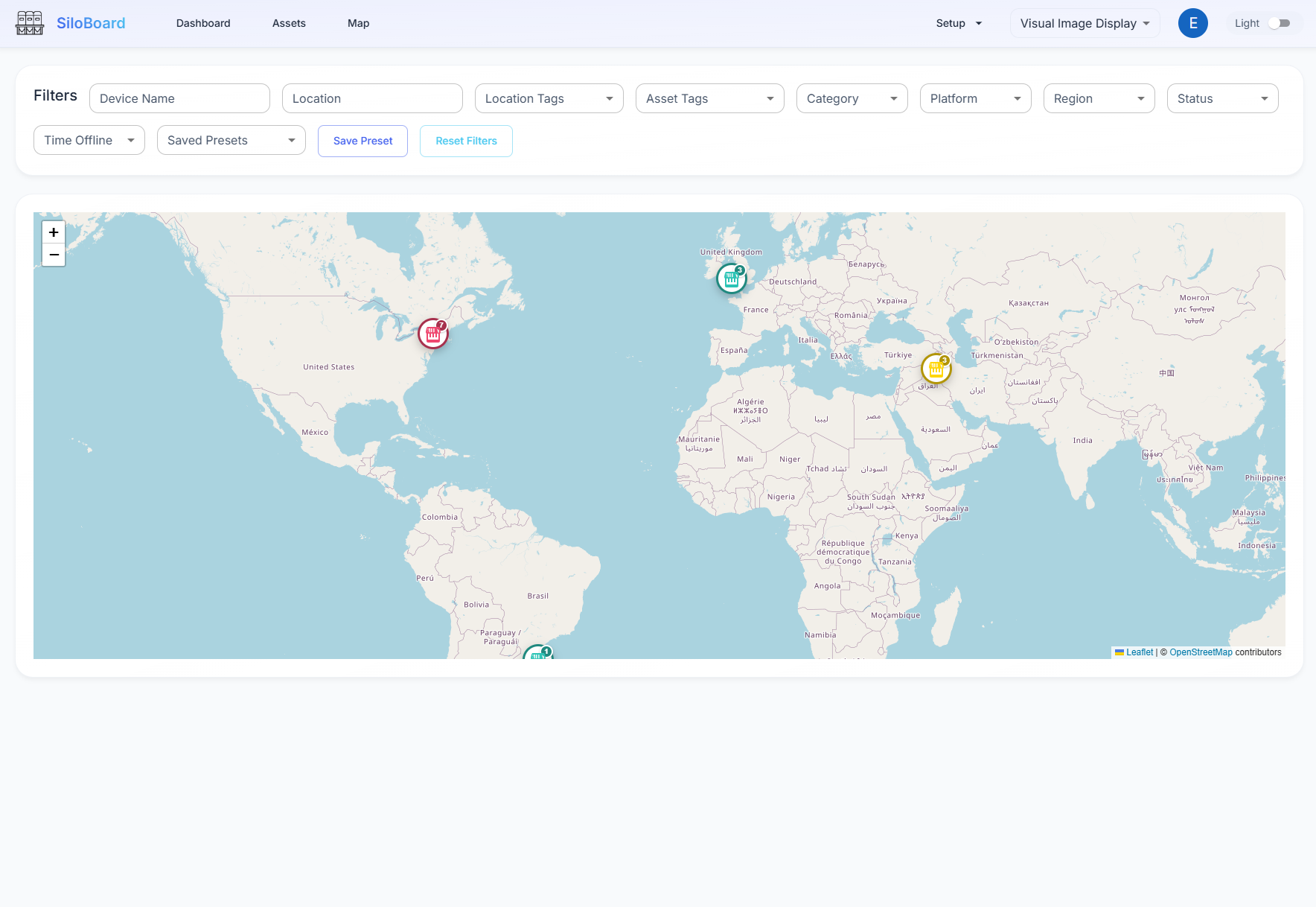Click the Reset Filters button
Screen dimensions: 1316x907
pyautogui.click(x=466, y=141)
